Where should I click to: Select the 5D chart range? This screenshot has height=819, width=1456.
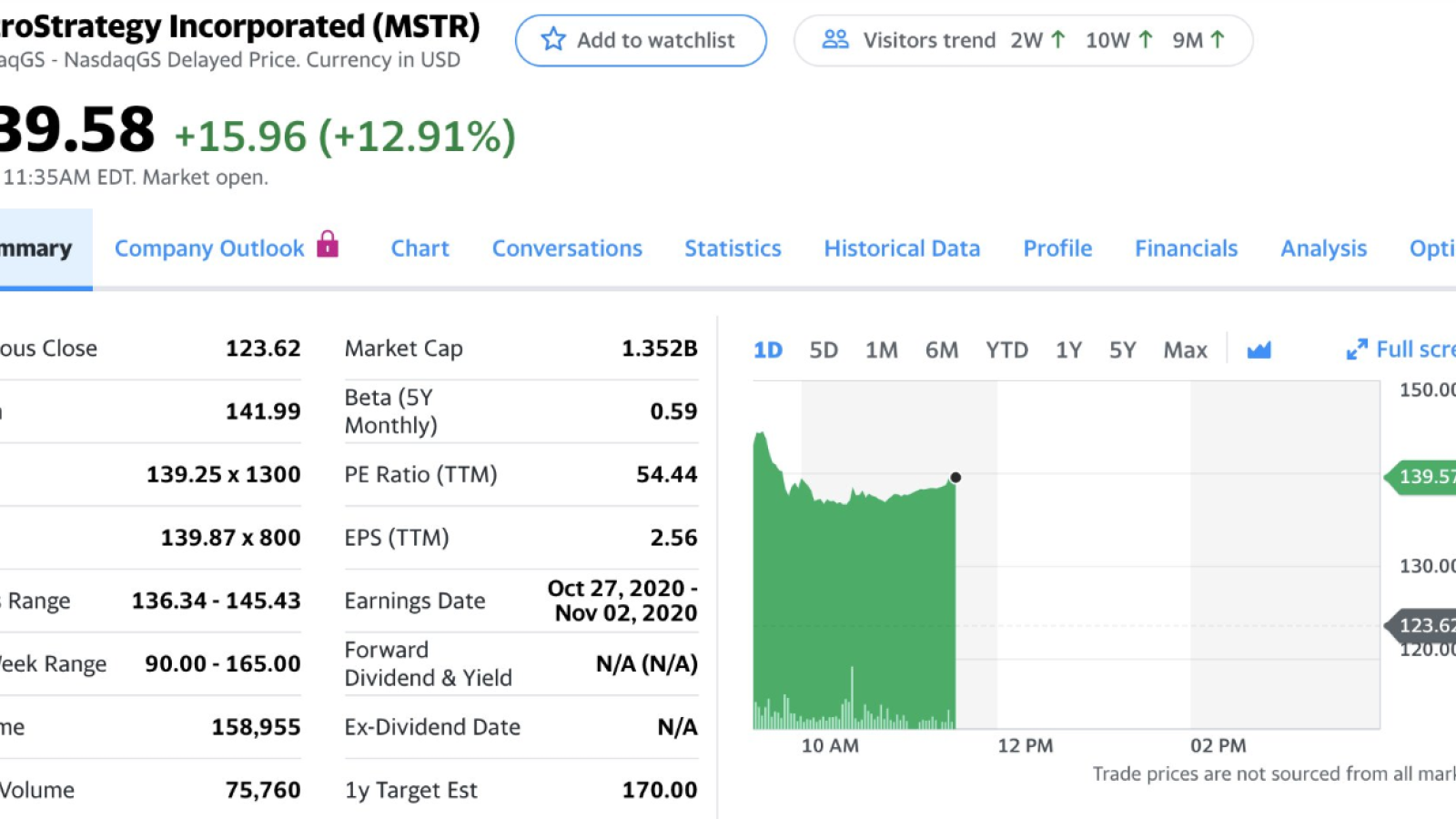(824, 350)
